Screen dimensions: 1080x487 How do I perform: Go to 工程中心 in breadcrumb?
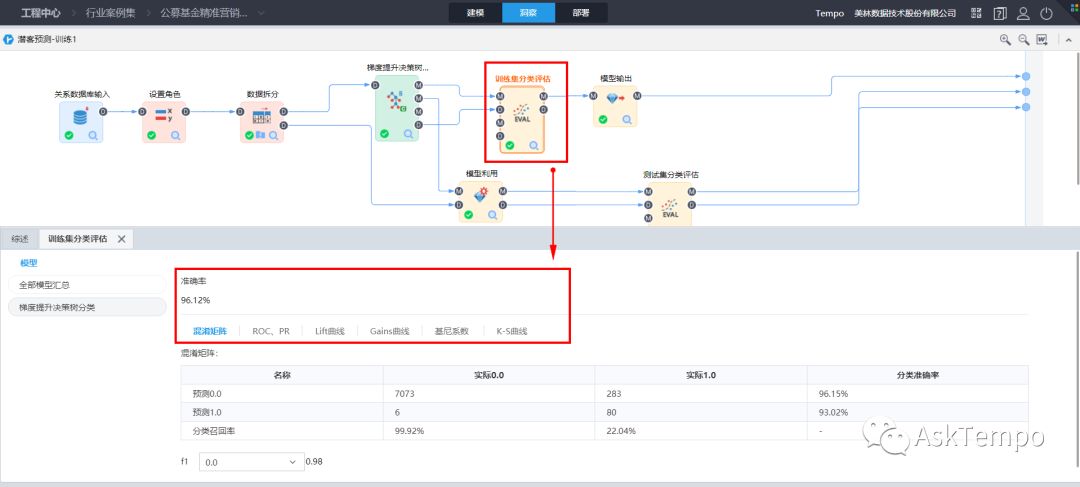41,13
